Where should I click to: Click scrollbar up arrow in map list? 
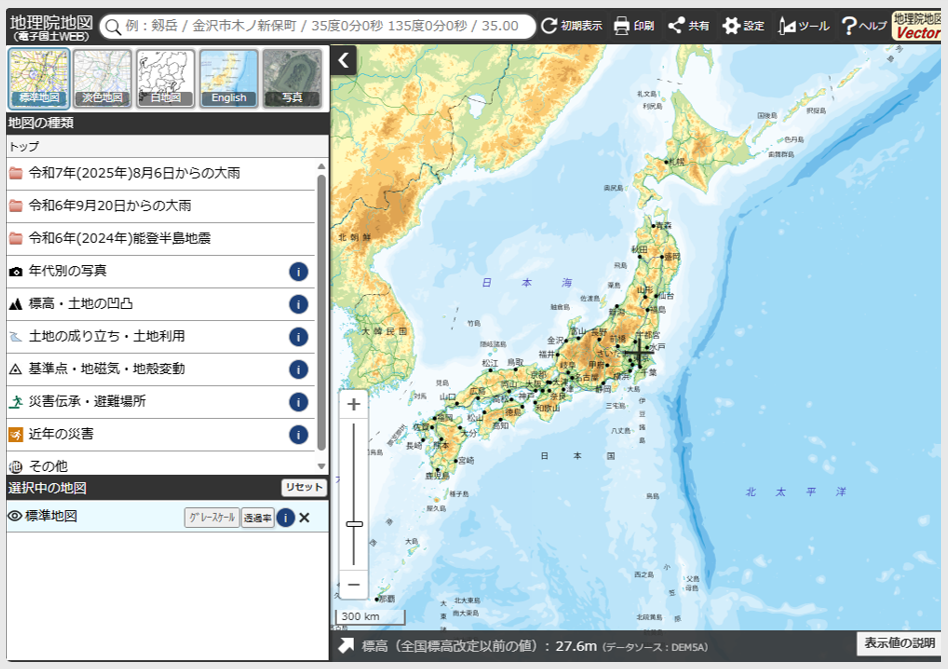click(322, 166)
